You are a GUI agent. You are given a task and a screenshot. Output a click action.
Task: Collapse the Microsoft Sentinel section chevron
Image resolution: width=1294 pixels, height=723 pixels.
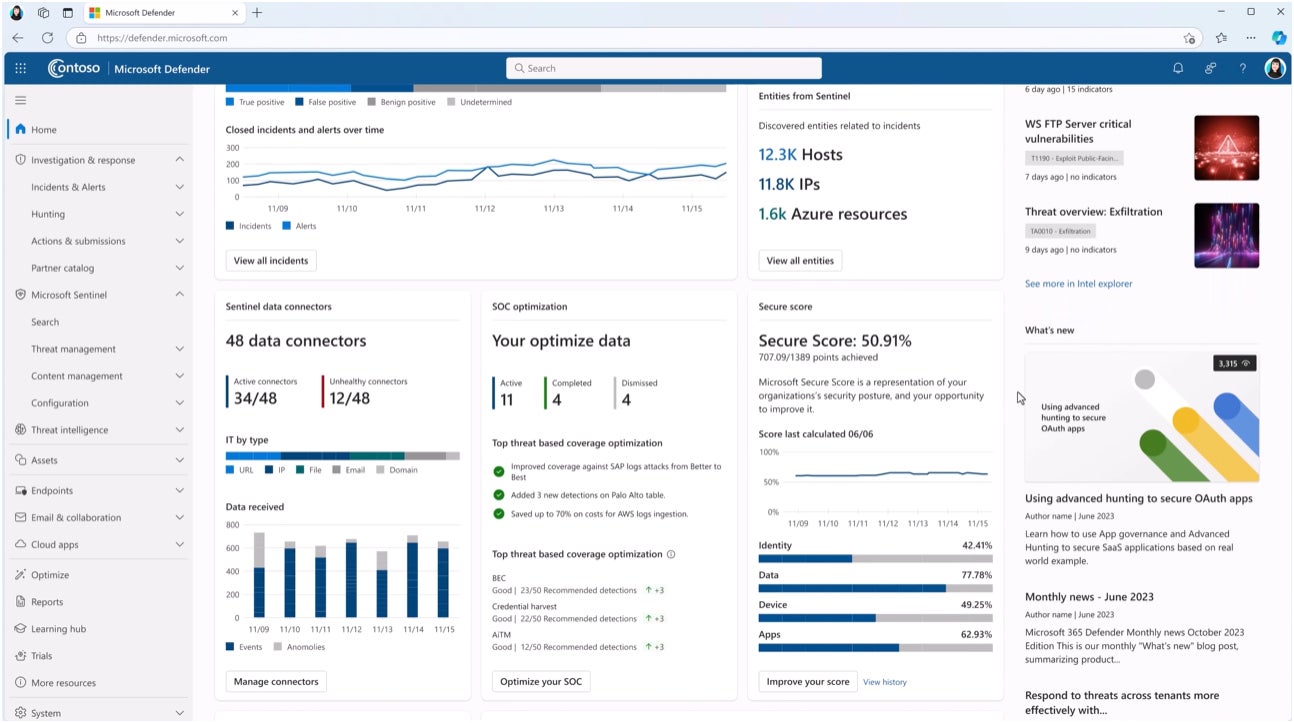pyautogui.click(x=180, y=295)
